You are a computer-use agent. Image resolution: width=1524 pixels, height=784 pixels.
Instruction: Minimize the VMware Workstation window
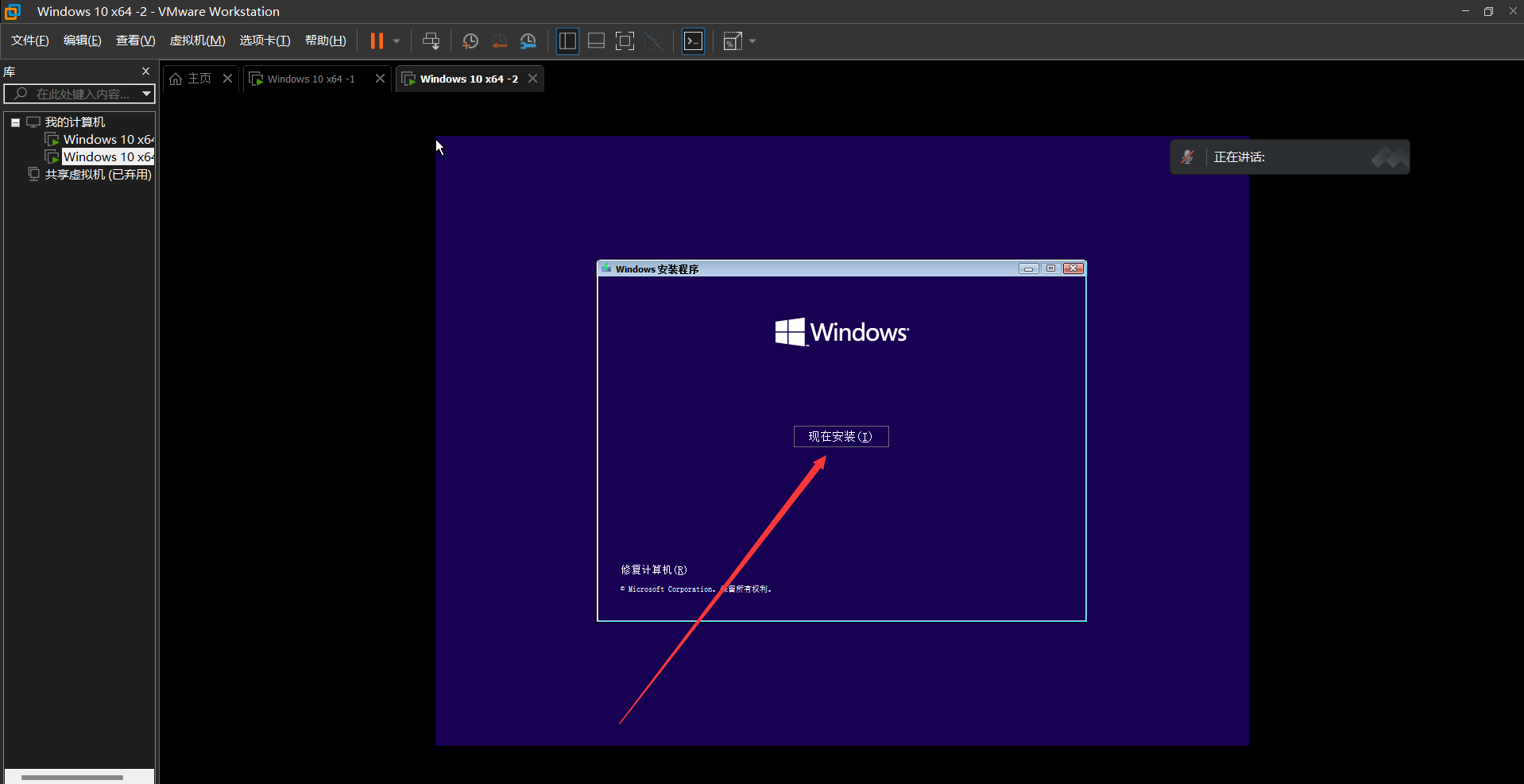[x=1464, y=11]
